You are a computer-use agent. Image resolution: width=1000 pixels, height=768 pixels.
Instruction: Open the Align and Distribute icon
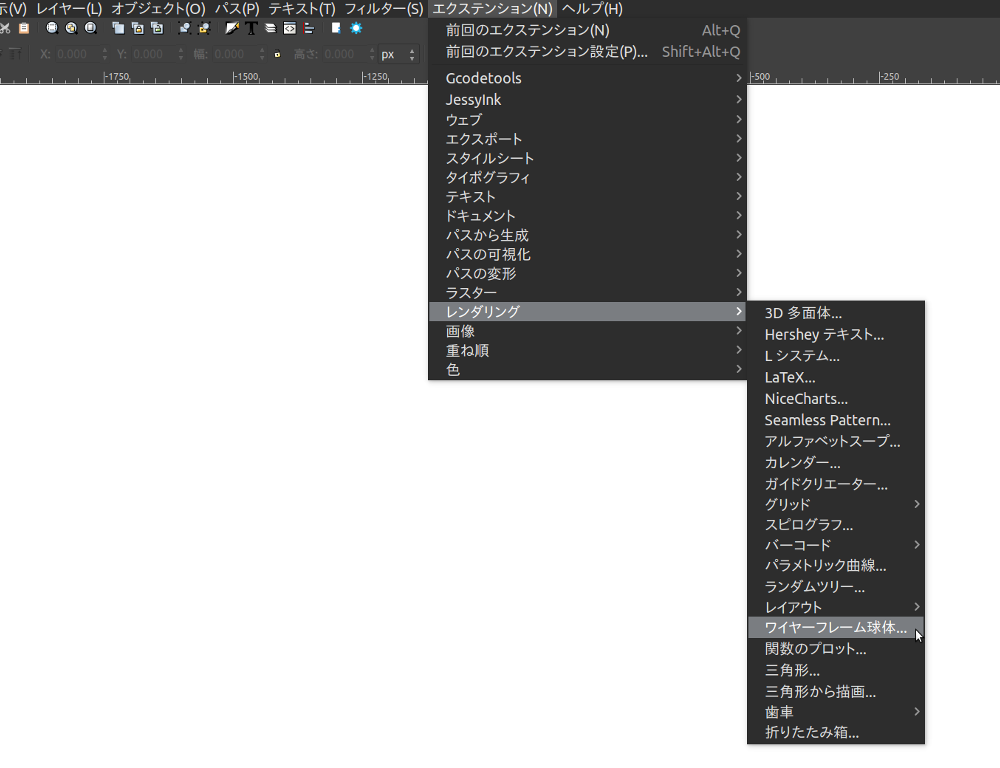tap(309, 28)
